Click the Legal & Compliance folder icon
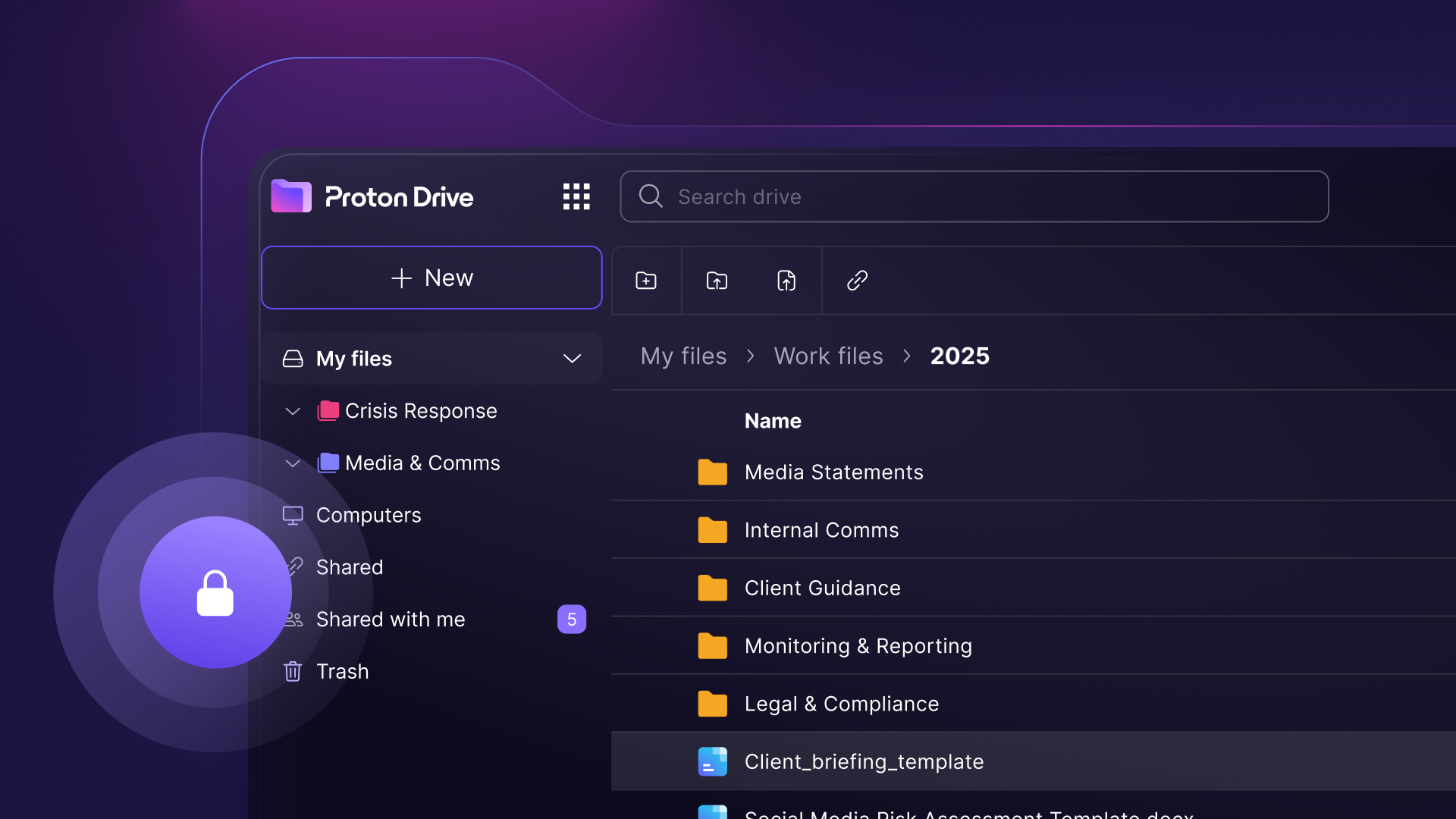Image resolution: width=1456 pixels, height=819 pixels. click(712, 704)
